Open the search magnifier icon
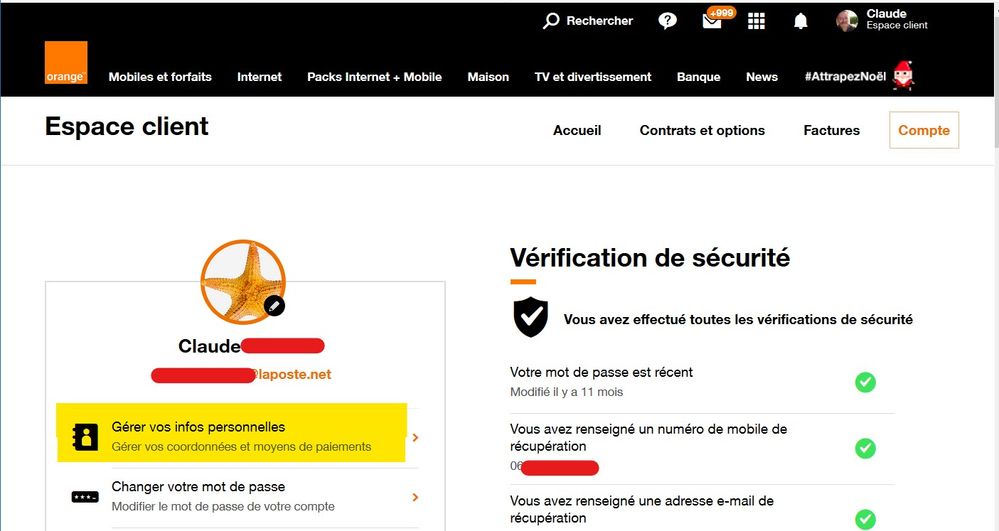The height and width of the screenshot is (531, 999). [x=551, y=21]
